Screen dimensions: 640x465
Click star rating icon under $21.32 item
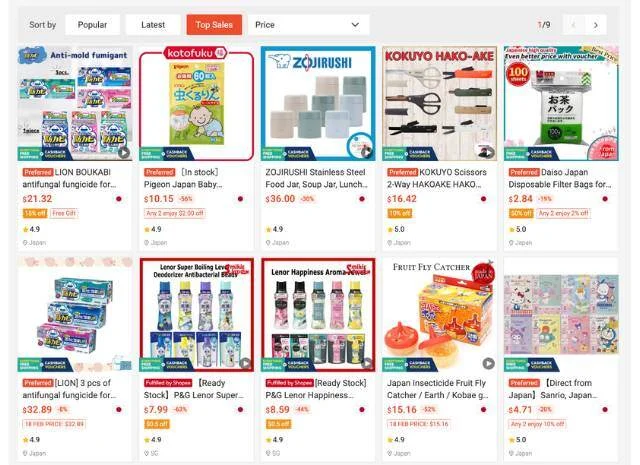click(26, 229)
